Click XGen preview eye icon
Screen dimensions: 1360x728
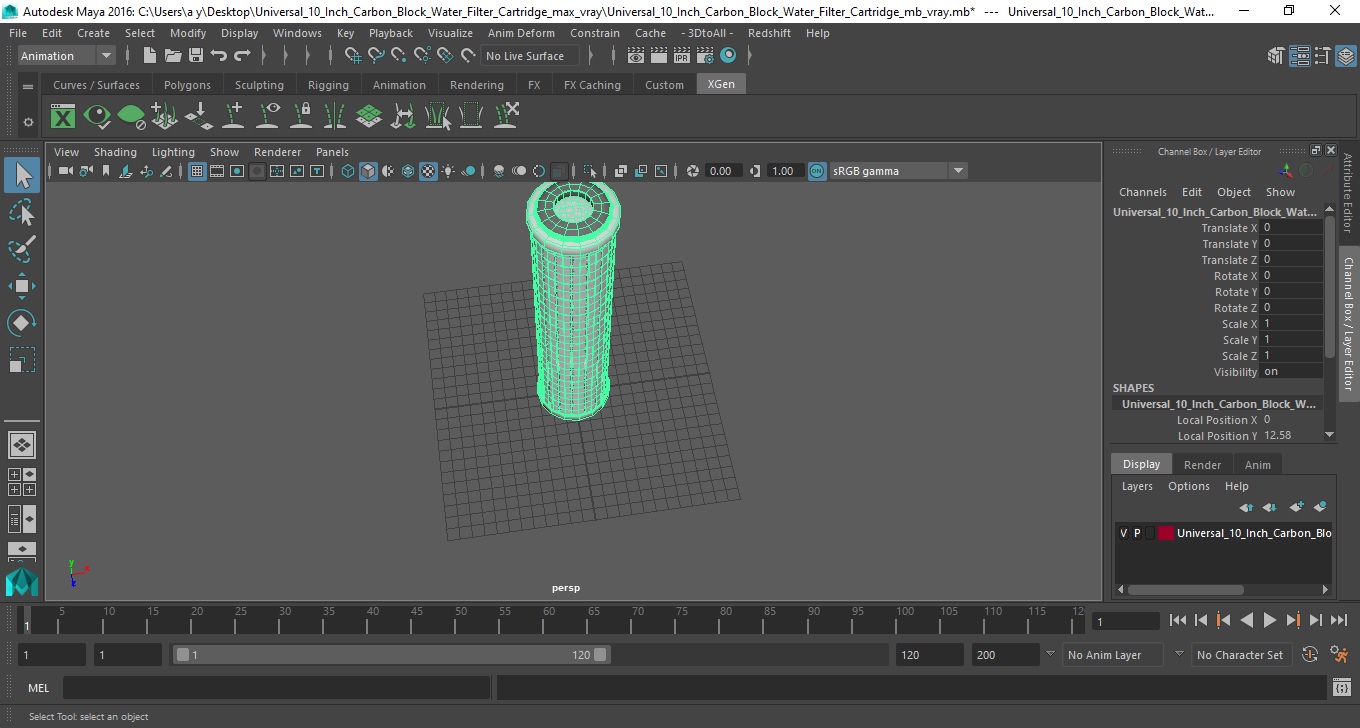(97, 117)
